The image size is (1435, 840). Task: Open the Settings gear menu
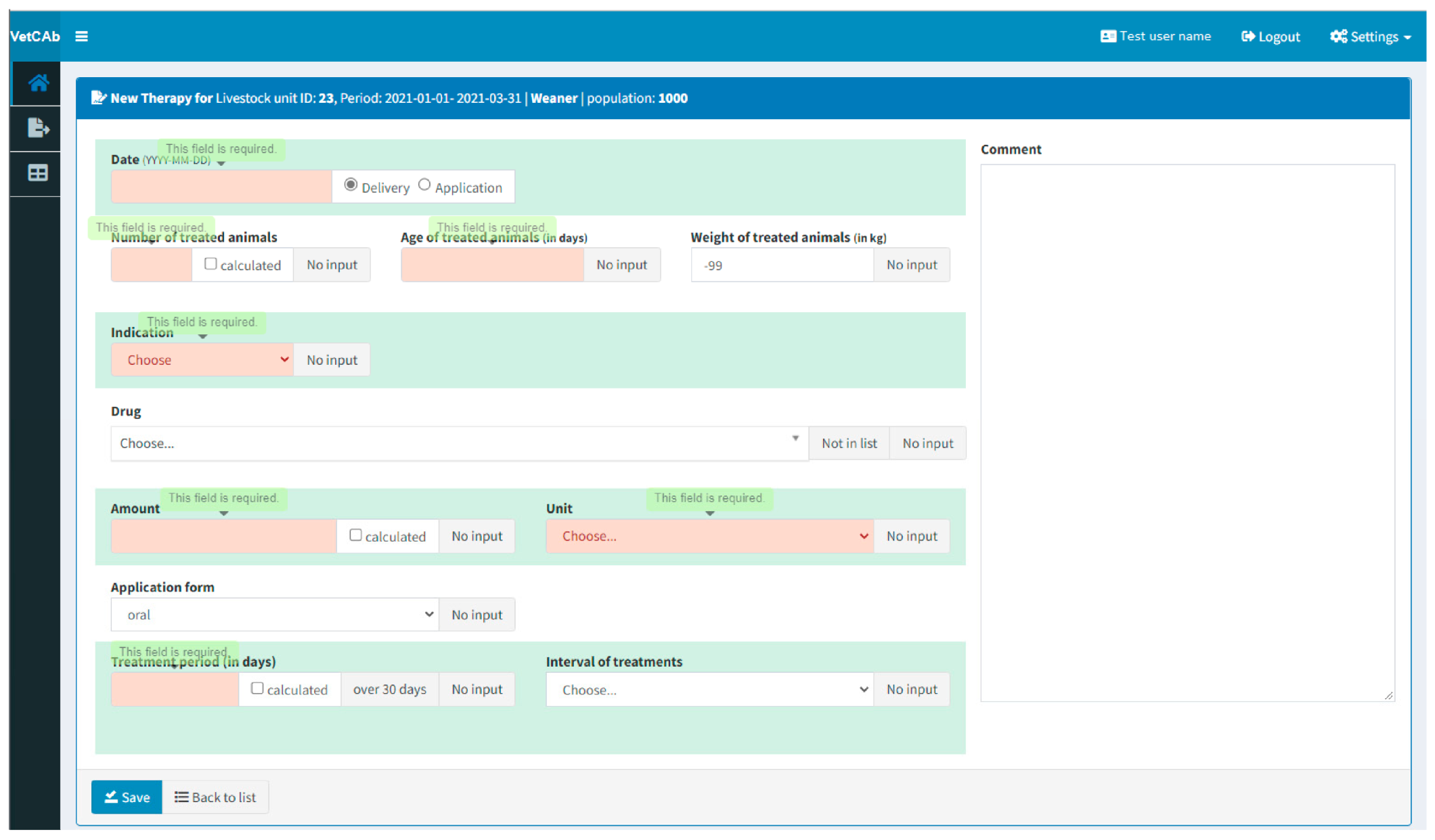(1370, 37)
